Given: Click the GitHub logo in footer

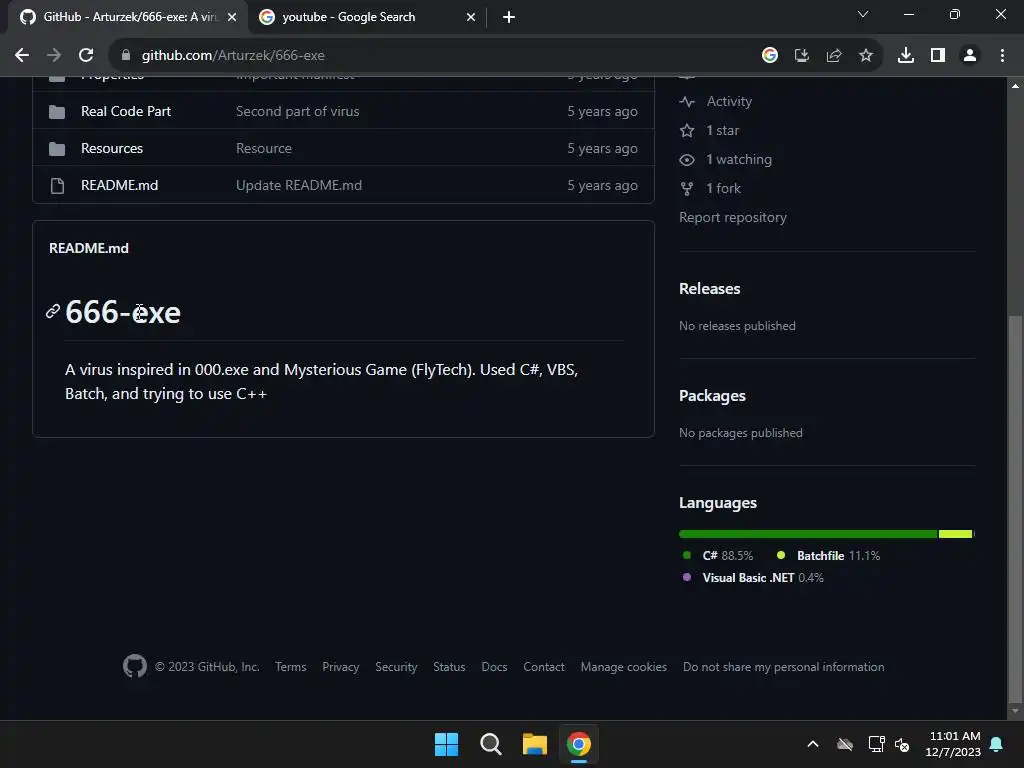Looking at the screenshot, I should (x=135, y=666).
